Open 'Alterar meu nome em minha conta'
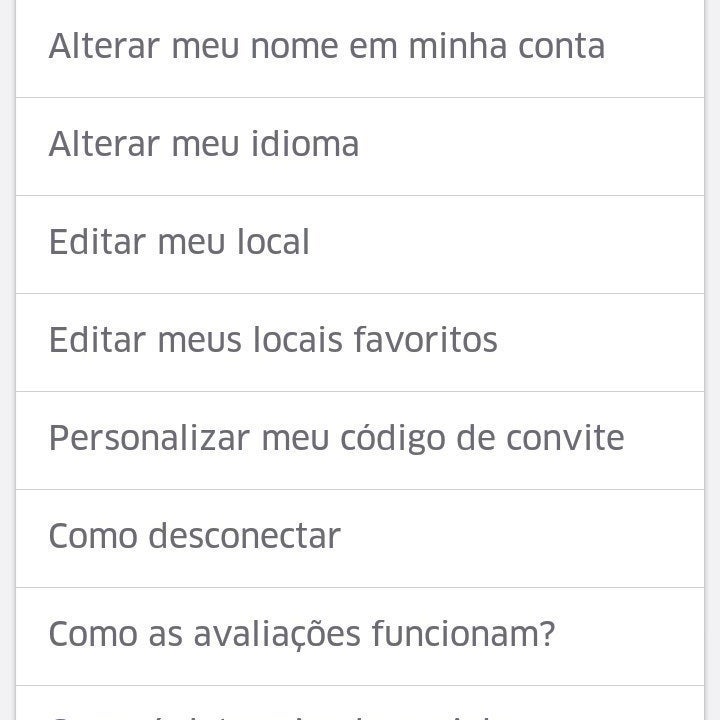This screenshot has height=720, width=720. pos(360,49)
